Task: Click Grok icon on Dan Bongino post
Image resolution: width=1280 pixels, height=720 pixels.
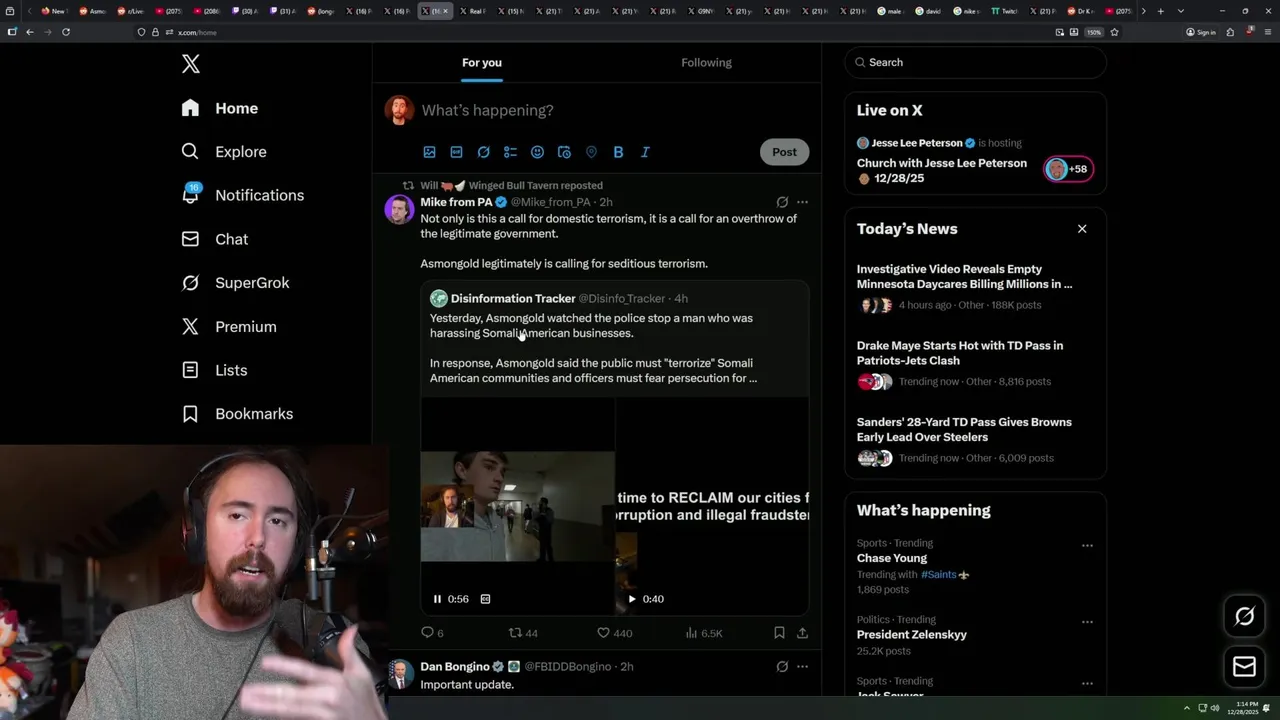Action: point(782,667)
